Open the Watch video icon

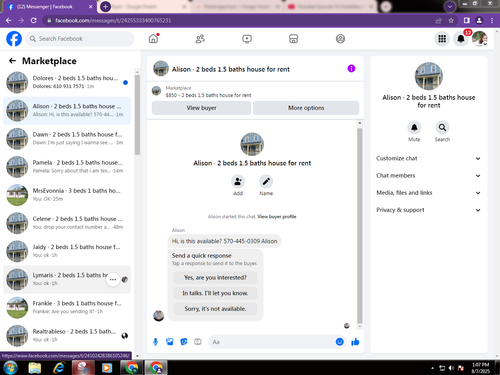(x=247, y=39)
